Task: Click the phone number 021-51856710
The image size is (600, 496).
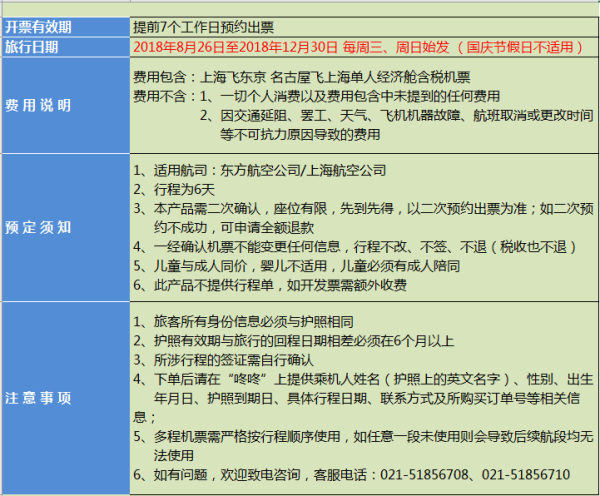Action: [x=529, y=473]
